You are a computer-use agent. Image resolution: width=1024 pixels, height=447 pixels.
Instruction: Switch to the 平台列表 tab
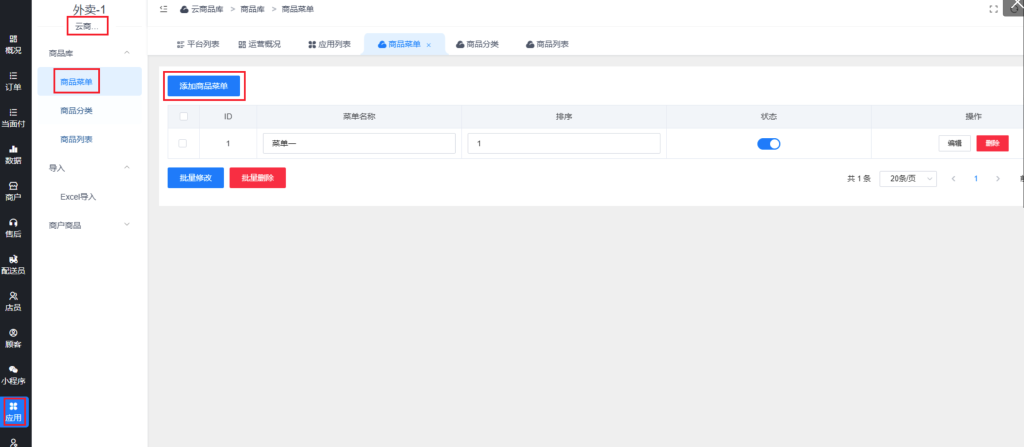196,45
